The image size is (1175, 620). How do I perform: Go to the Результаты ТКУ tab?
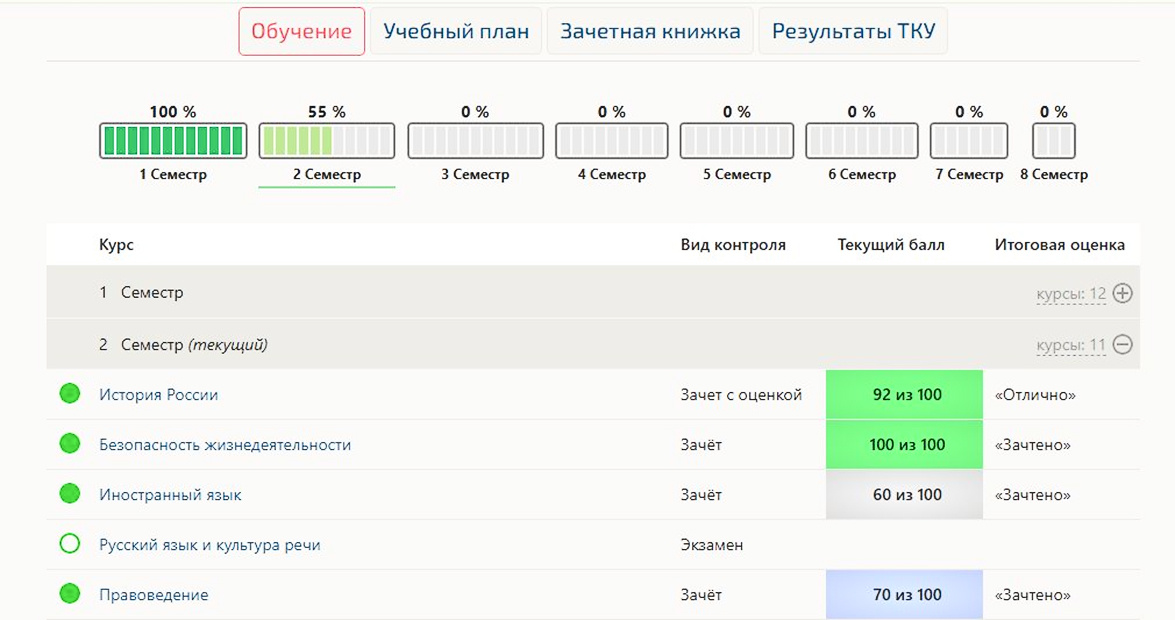pyautogui.click(x=853, y=31)
